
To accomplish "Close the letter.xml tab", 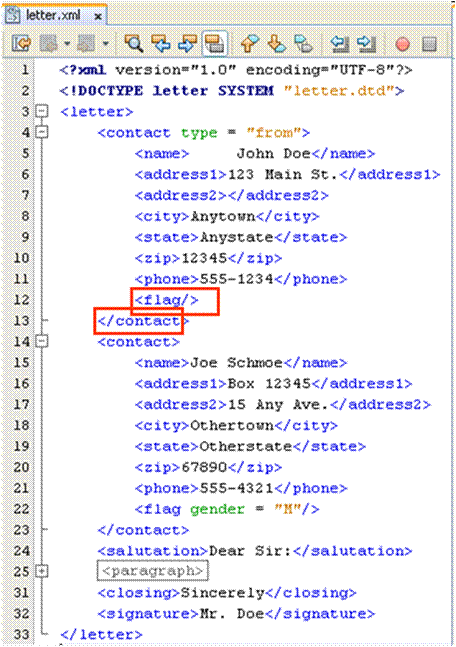I will point(98,17).
